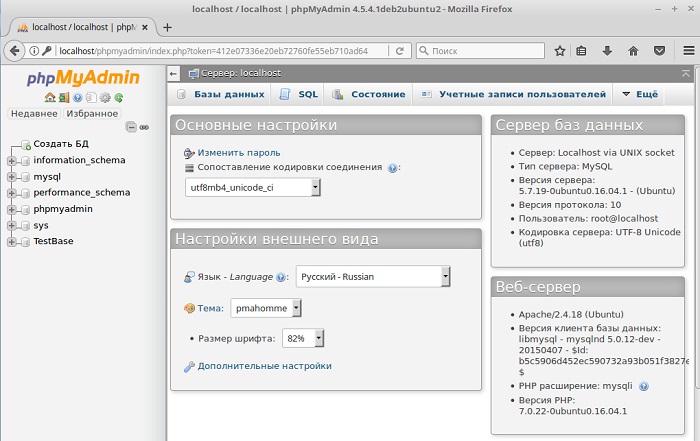The image size is (700, 441).
Task: Click the TestBase database icon
Action: coord(26,242)
